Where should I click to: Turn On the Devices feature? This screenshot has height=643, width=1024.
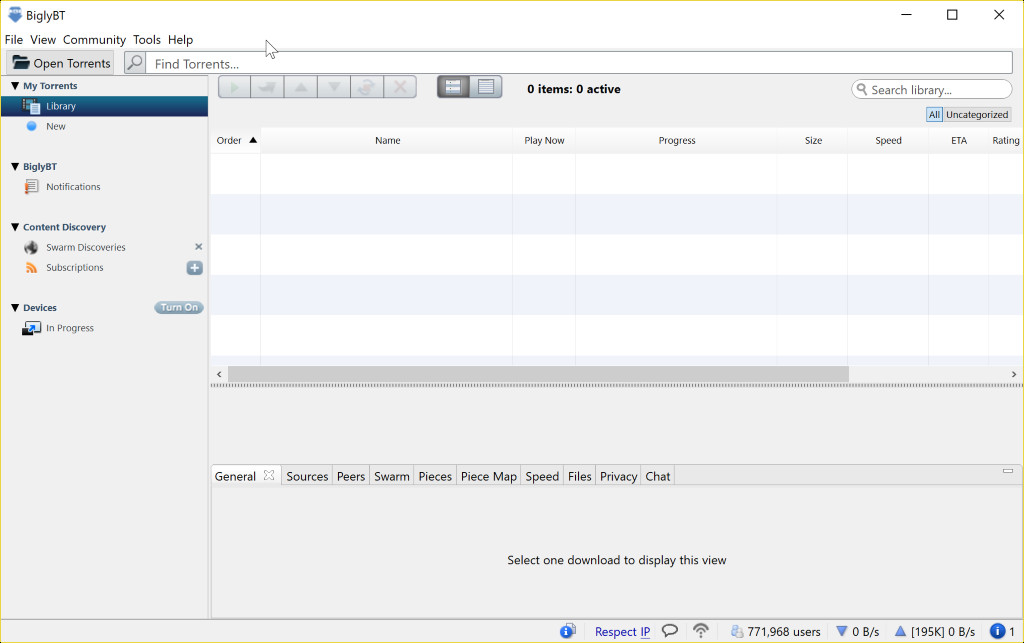coord(179,307)
